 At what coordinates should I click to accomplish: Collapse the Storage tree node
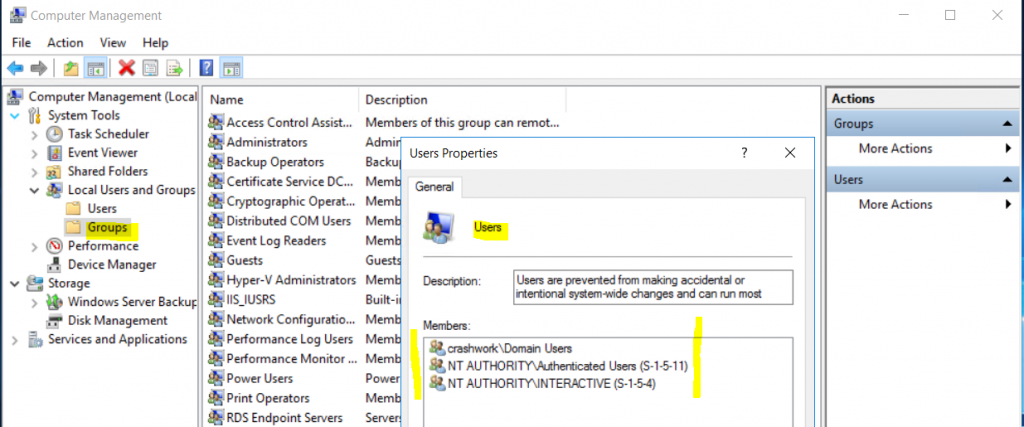pyautogui.click(x=15, y=283)
